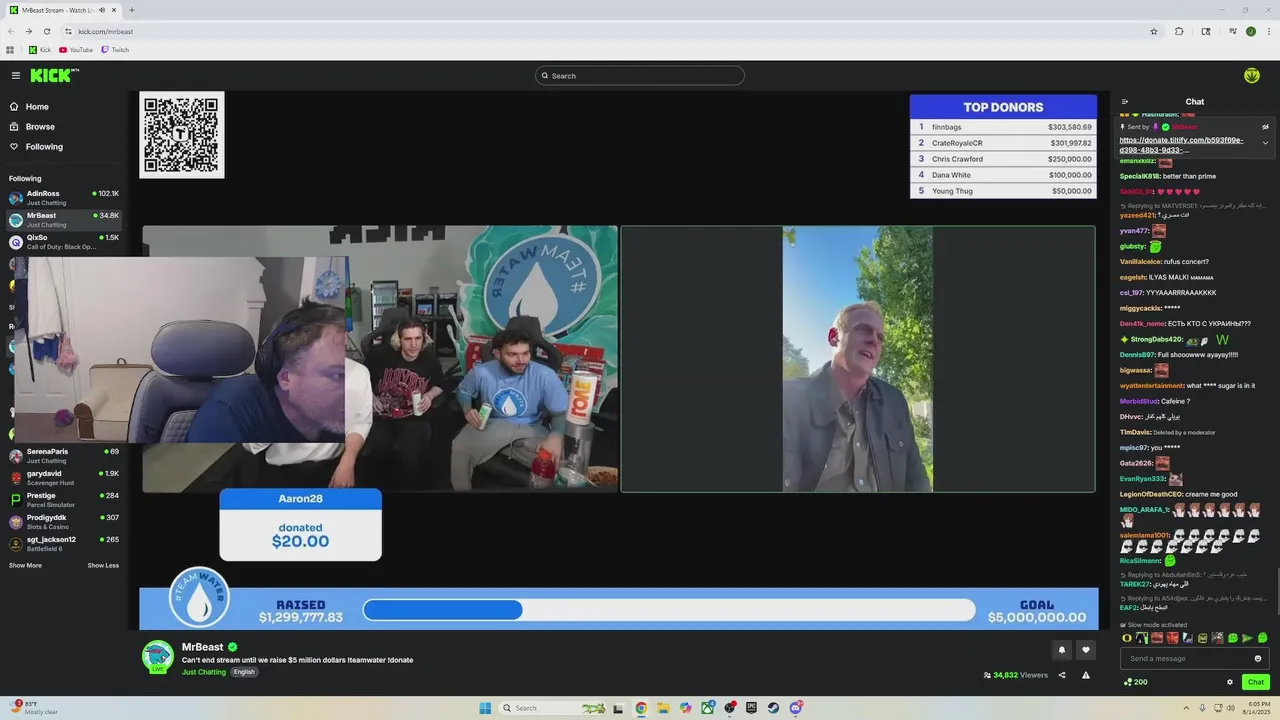Open the MrBeast channel name link
Image resolution: width=1280 pixels, height=720 pixels.
click(202, 647)
